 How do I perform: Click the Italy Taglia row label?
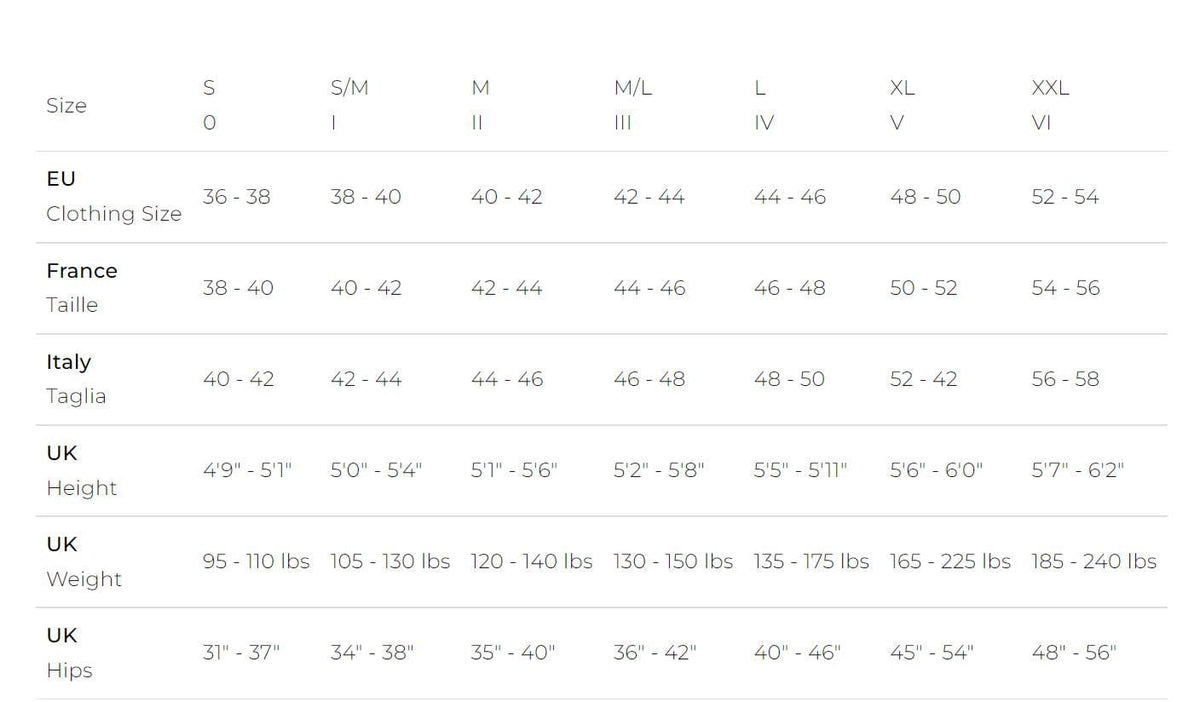click(x=76, y=378)
